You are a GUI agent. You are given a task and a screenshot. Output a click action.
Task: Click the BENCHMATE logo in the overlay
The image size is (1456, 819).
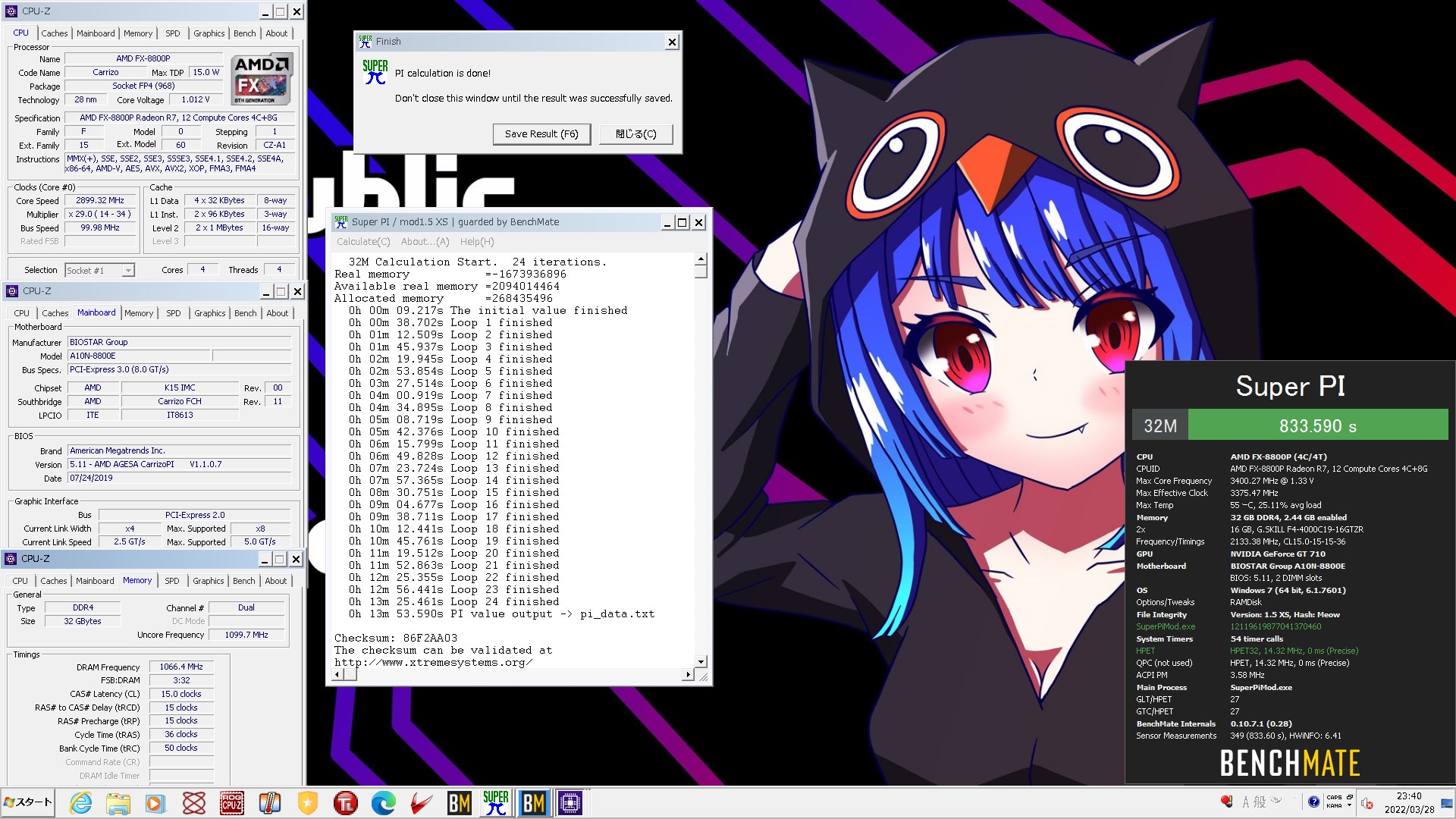(x=1290, y=763)
